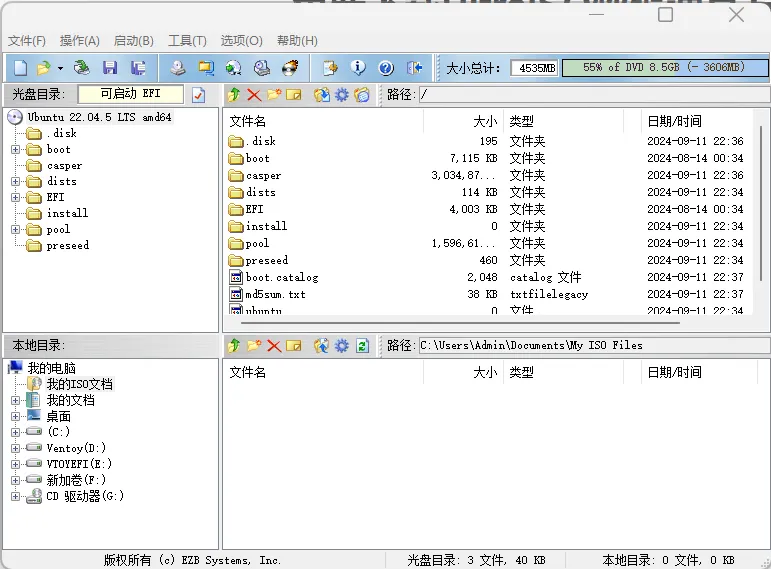Image resolution: width=771 pixels, height=569 pixels.
Task: Click the New image file icon
Action: coord(20,68)
